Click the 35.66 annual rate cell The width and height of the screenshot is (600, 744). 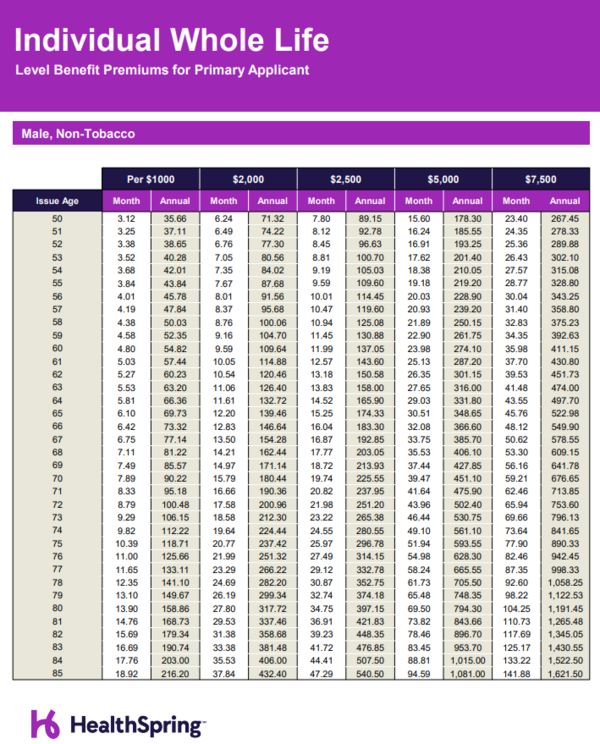175,219
